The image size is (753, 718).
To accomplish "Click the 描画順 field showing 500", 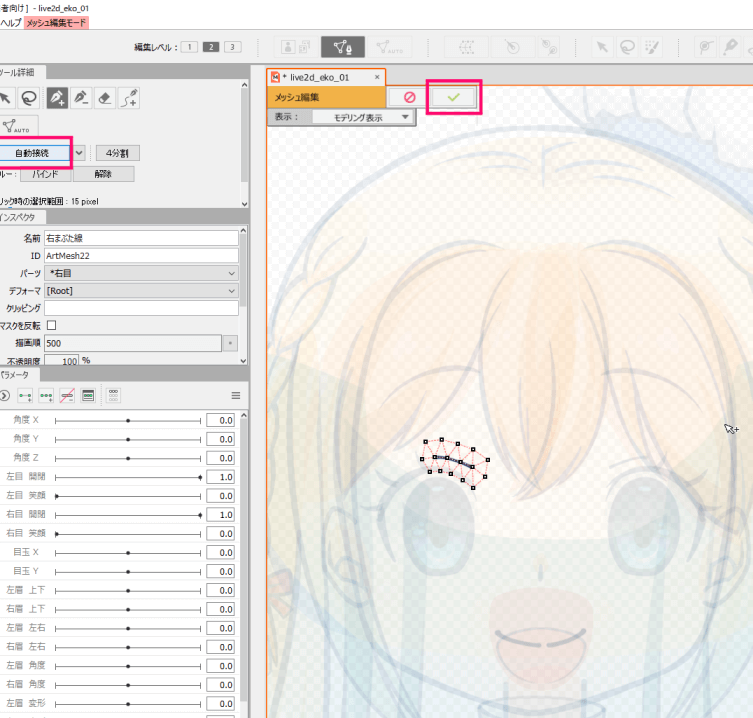I will click(133, 343).
